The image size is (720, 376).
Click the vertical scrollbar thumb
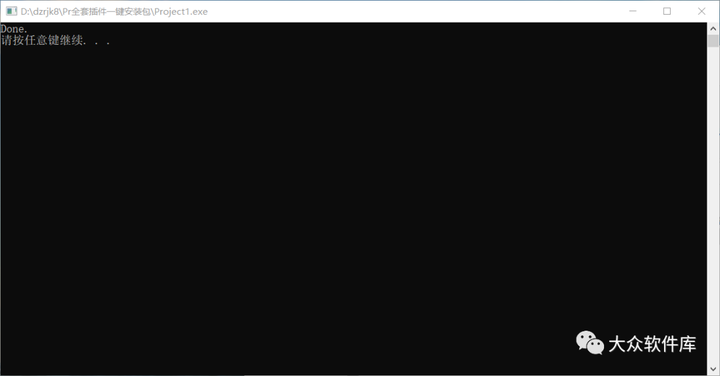click(x=713, y=41)
